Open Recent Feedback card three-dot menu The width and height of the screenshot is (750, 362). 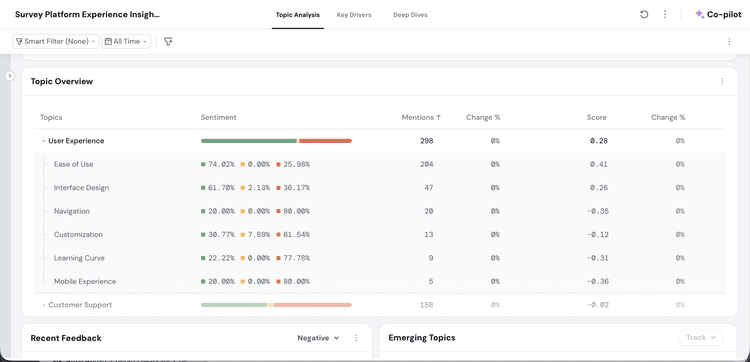coord(356,338)
